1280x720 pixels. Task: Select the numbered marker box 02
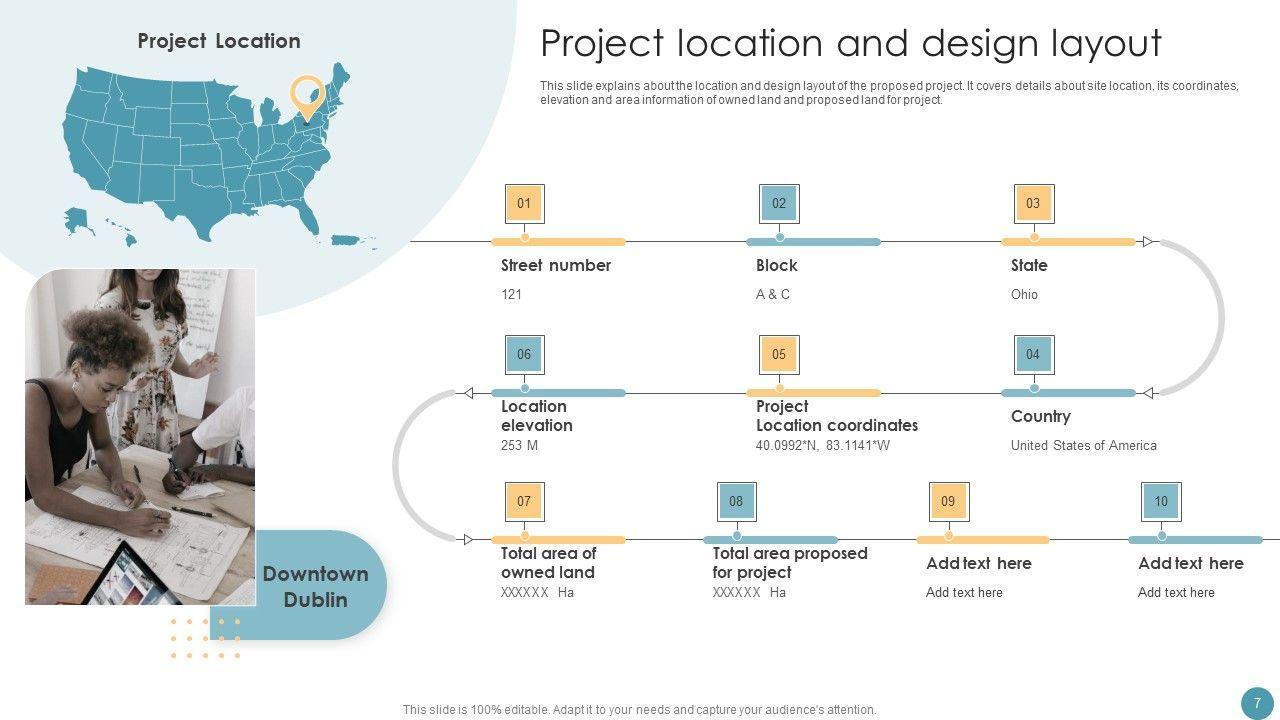coord(779,204)
